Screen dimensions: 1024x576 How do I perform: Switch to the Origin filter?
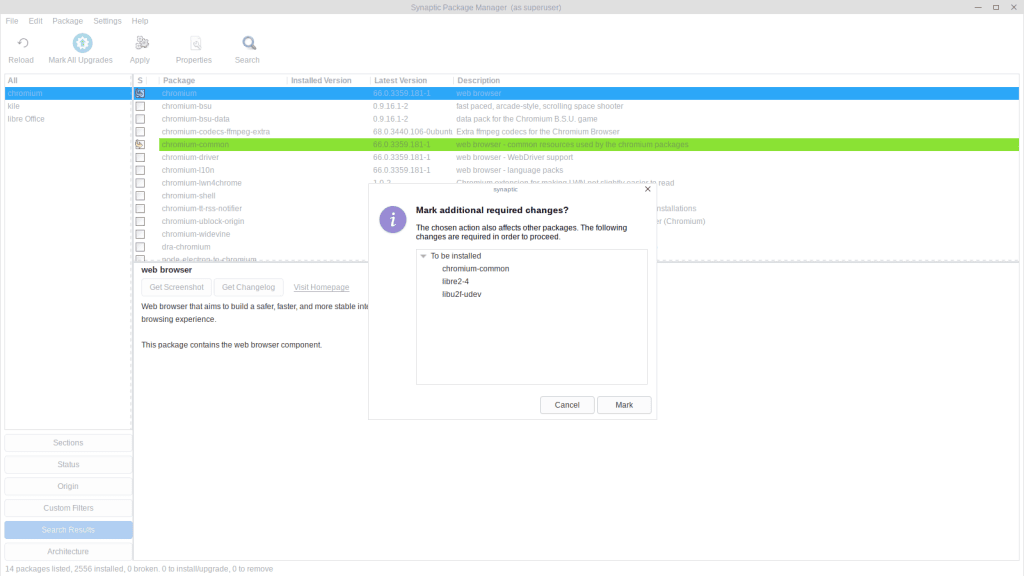pyautogui.click(x=68, y=487)
